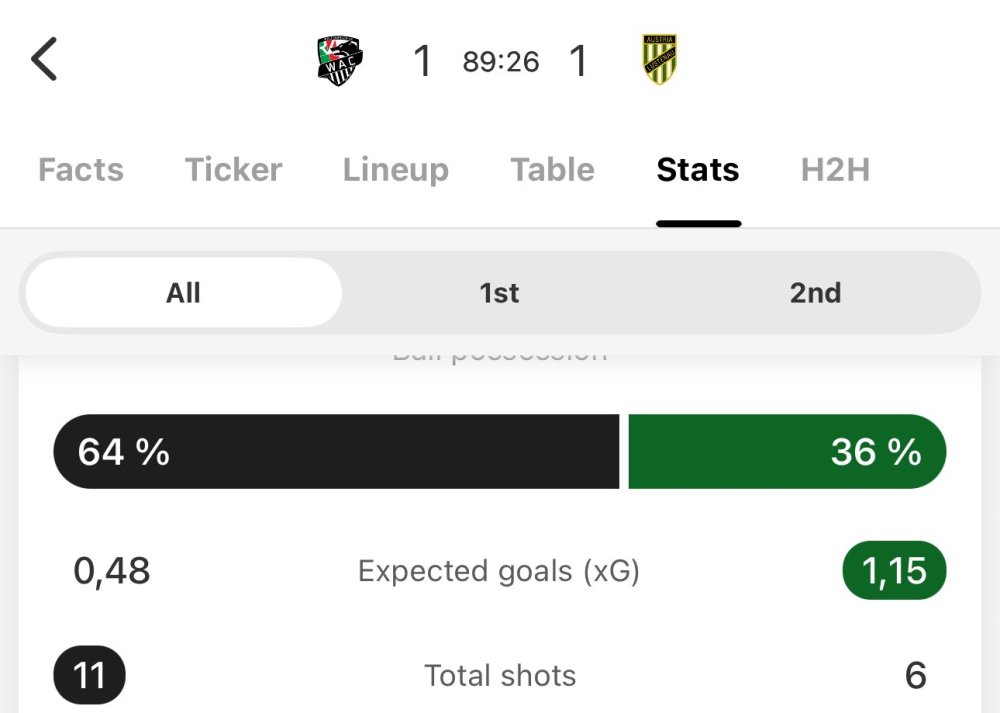Tap the back arrow icon

point(44,60)
